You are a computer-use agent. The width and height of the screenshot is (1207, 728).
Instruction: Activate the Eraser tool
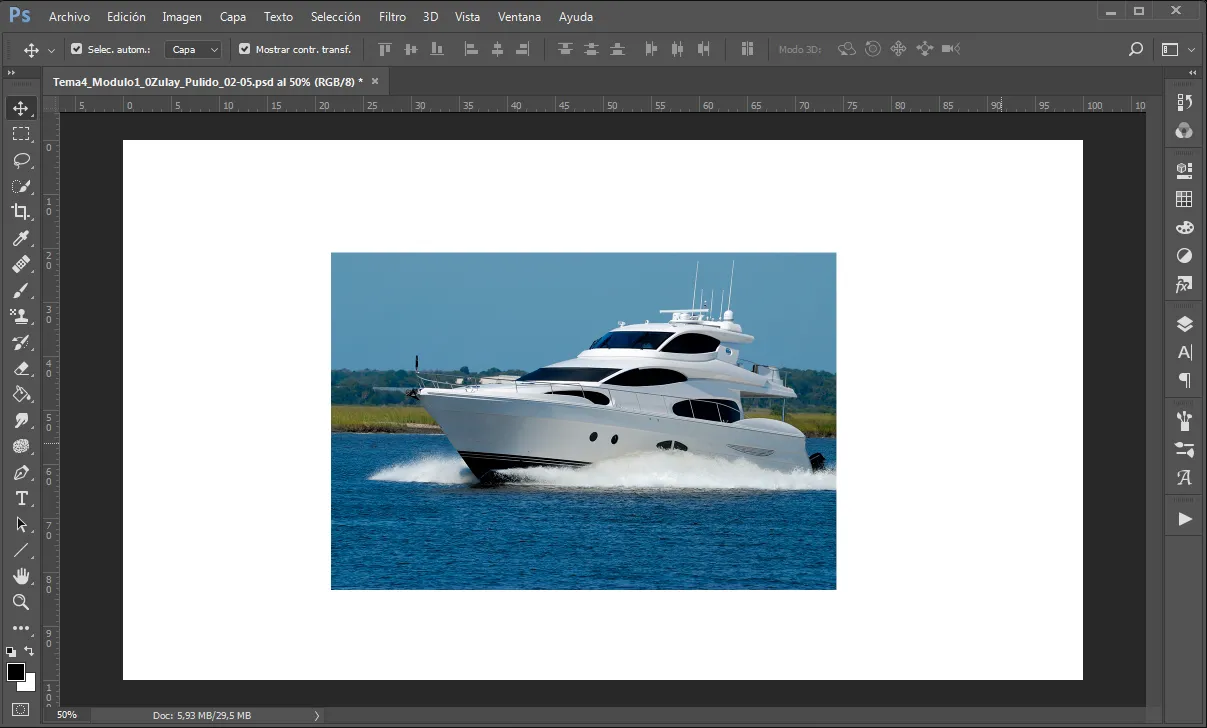(21, 368)
